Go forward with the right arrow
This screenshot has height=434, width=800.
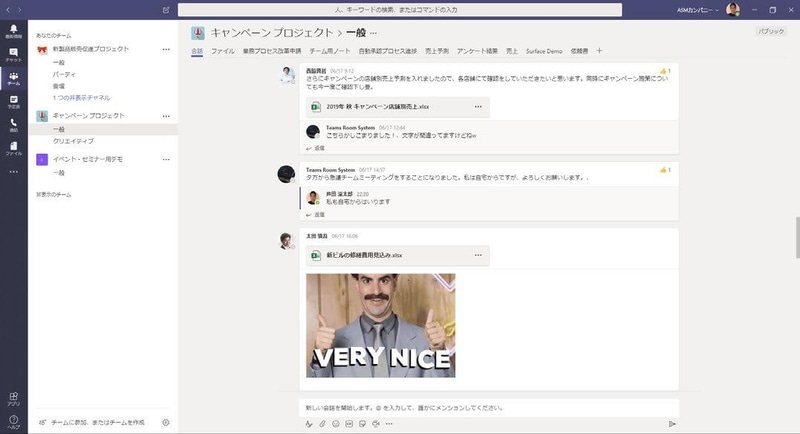coord(20,10)
